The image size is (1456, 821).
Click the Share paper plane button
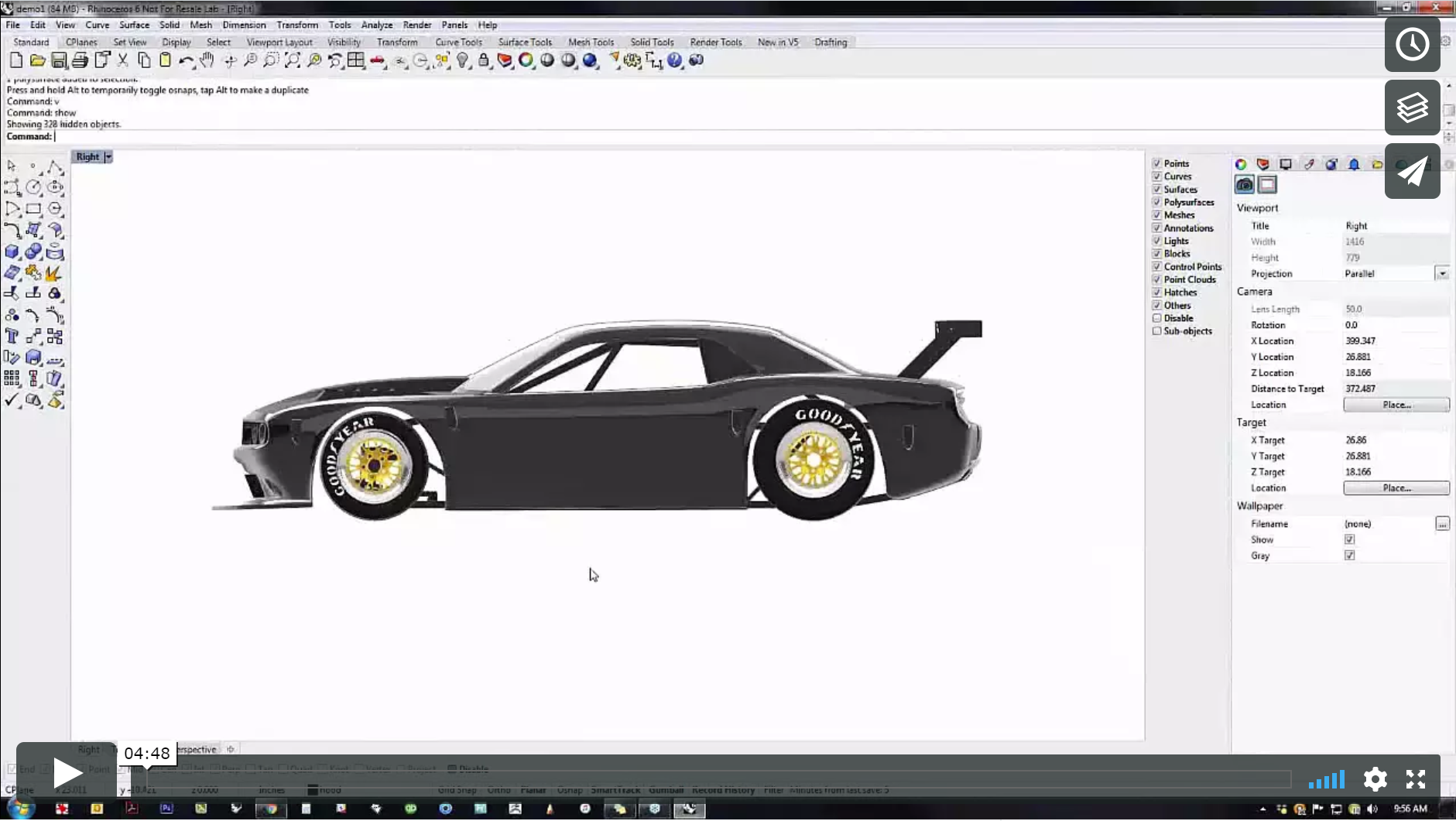(1413, 171)
